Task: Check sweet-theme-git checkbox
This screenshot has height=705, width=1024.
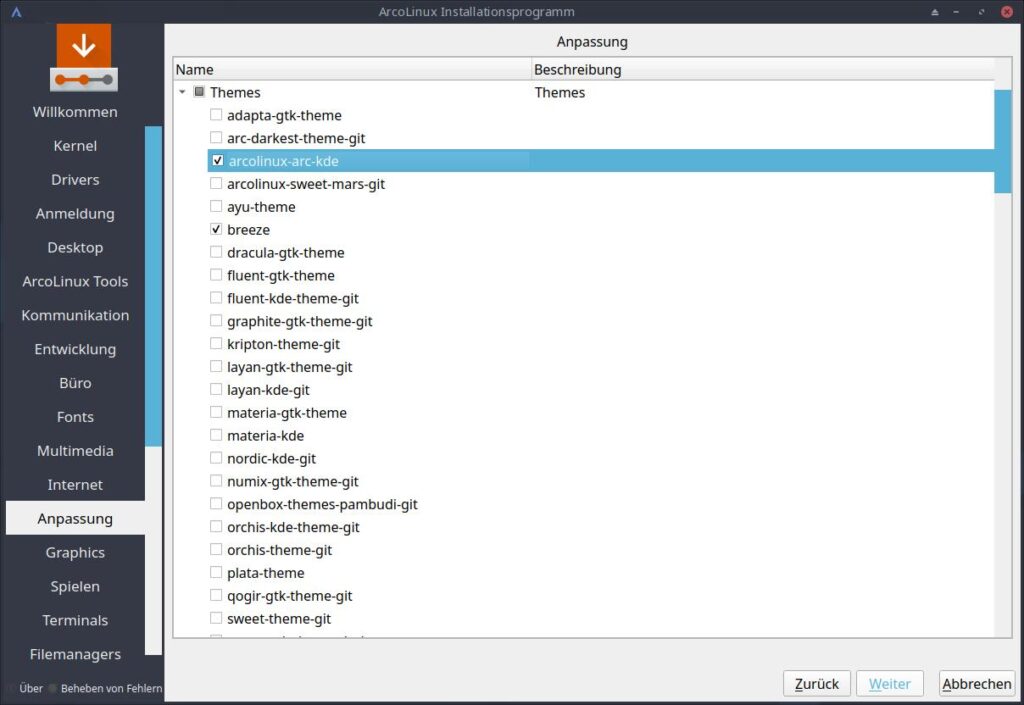Action: (216, 618)
